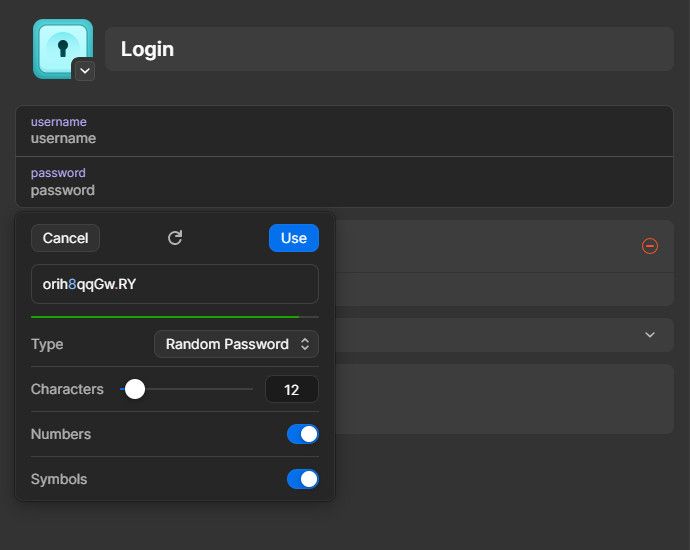The image size is (690, 550).
Task: Click the large empty notes box on the right
Action: [x=504, y=398]
